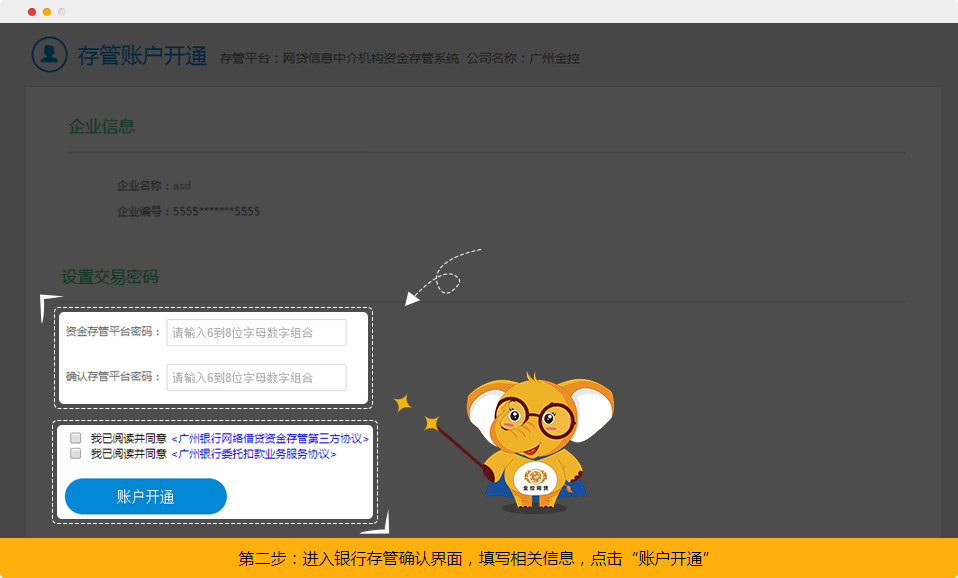Tick the checkbox for 委托扣款业务服务协议

coord(76,453)
